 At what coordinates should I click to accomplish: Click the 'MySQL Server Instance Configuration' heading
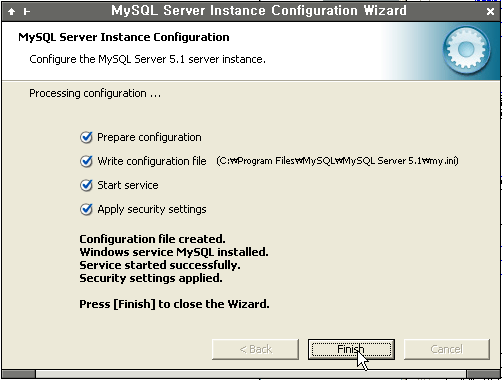tap(124, 37)
